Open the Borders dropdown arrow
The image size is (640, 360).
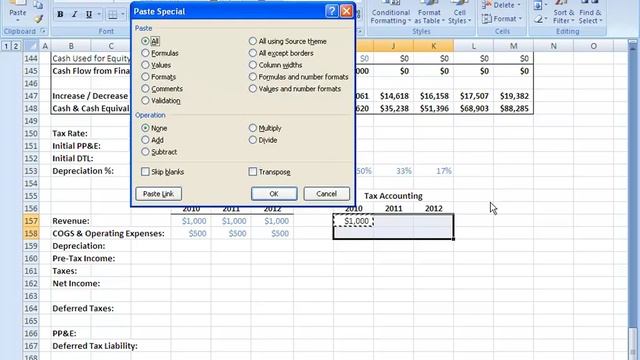[x=122, y=15]
